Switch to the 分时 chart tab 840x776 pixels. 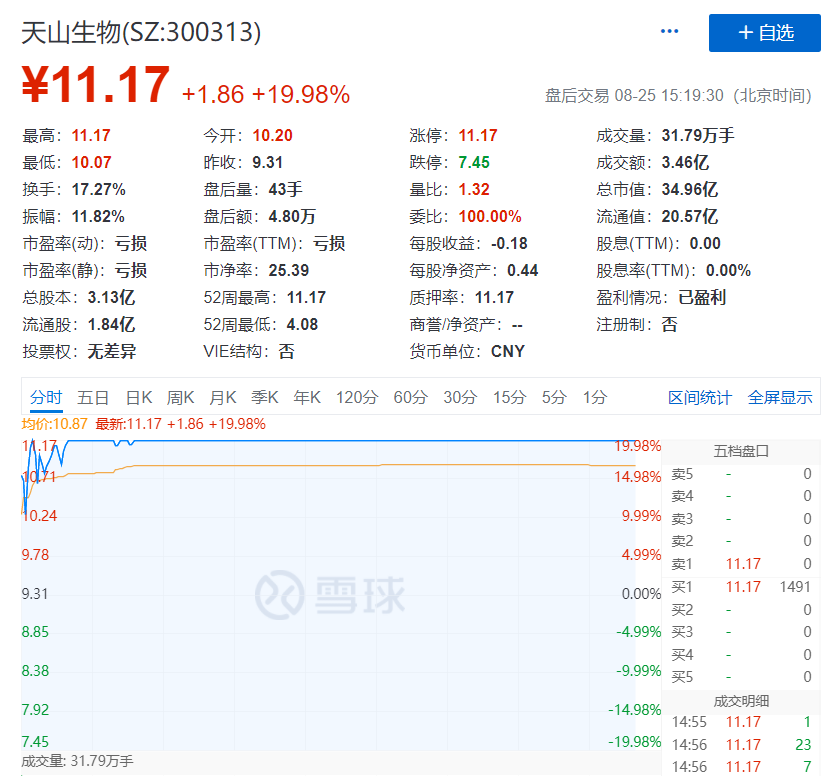tap(46, 397)
